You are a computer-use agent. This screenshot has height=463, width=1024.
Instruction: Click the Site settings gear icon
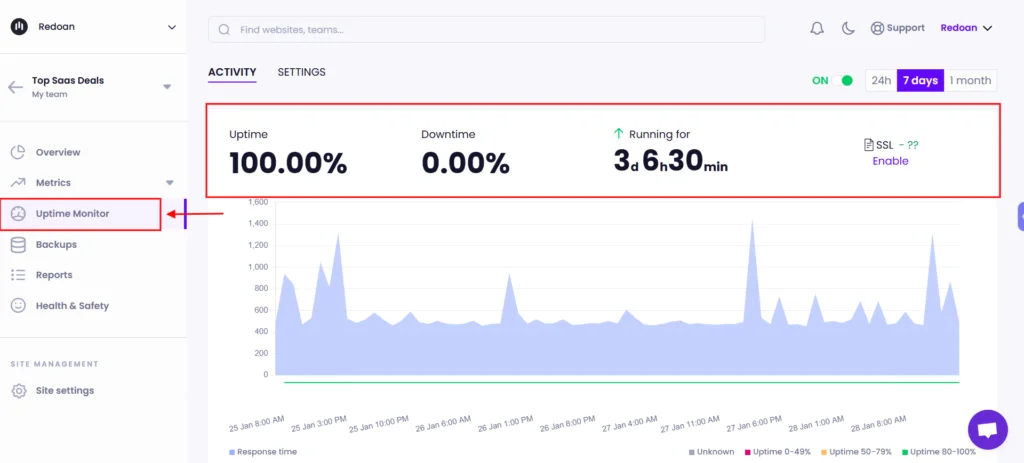[x=18, y=391]
